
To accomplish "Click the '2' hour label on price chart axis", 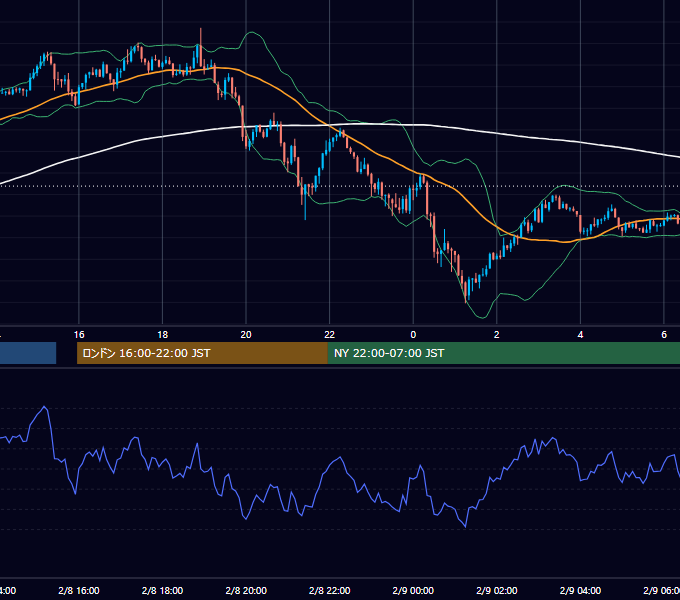I will [497, 335].
